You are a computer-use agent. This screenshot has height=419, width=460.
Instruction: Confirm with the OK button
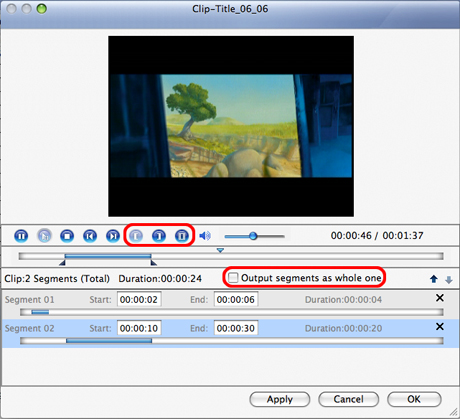click(x=414, y=399)
